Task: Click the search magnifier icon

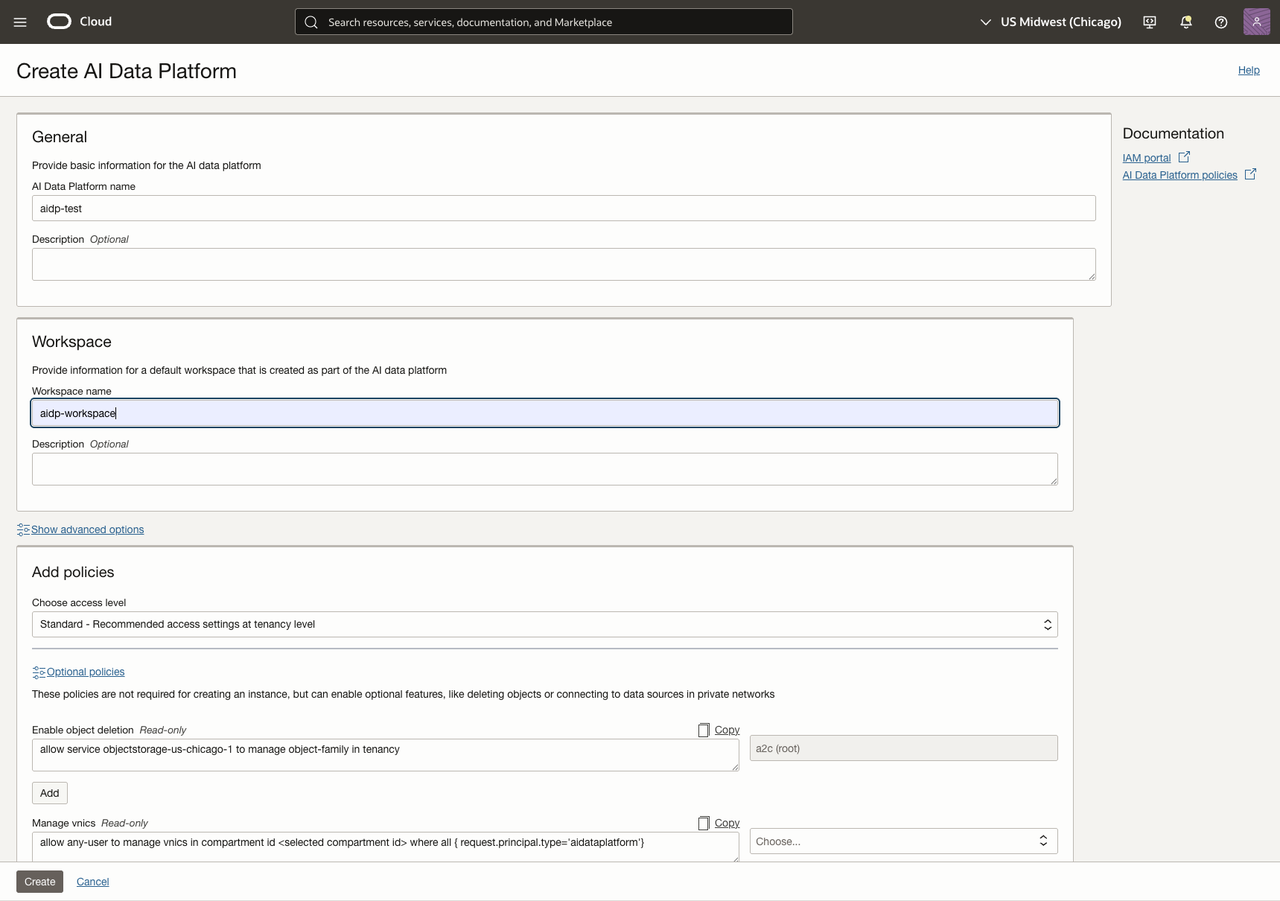Action: (x=311, y=22)
